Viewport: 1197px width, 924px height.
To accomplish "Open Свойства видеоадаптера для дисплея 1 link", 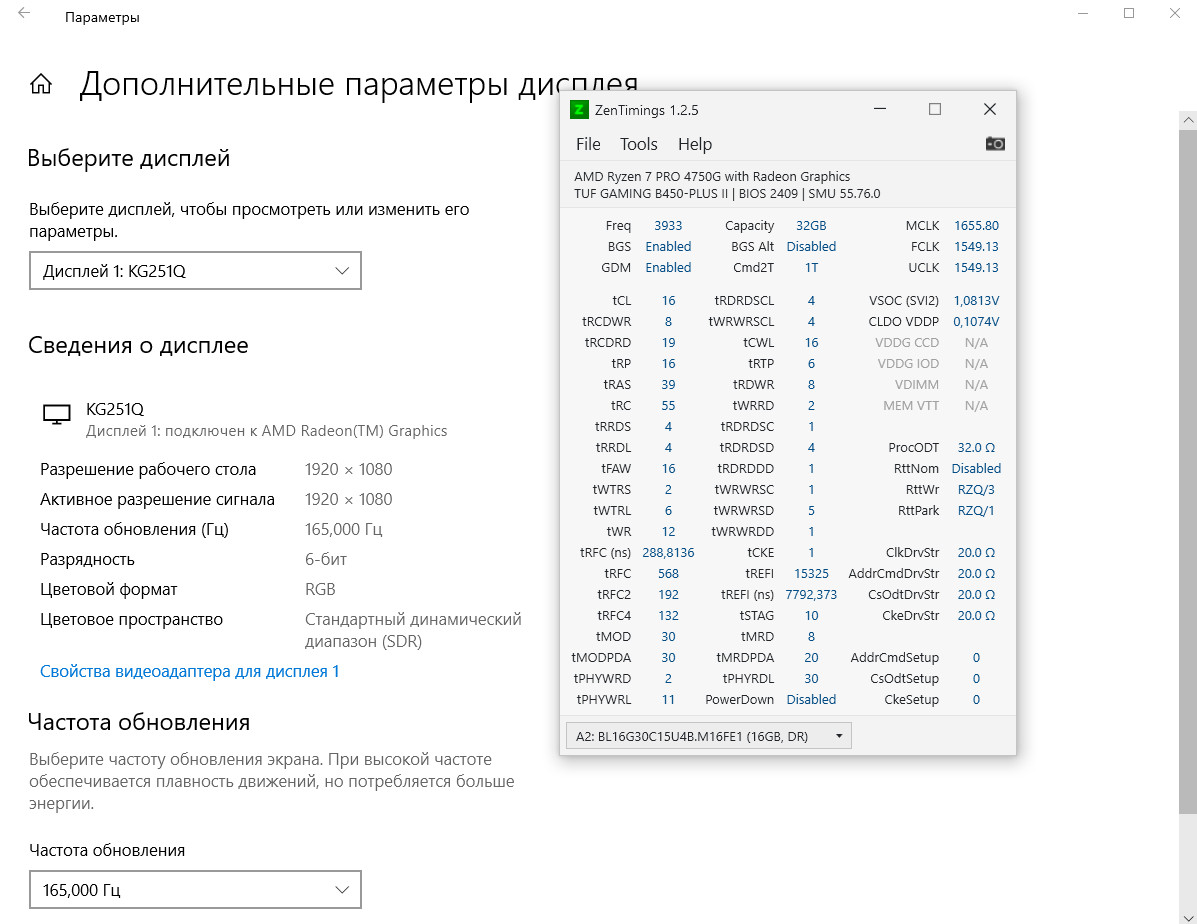I will click(189, 671).
